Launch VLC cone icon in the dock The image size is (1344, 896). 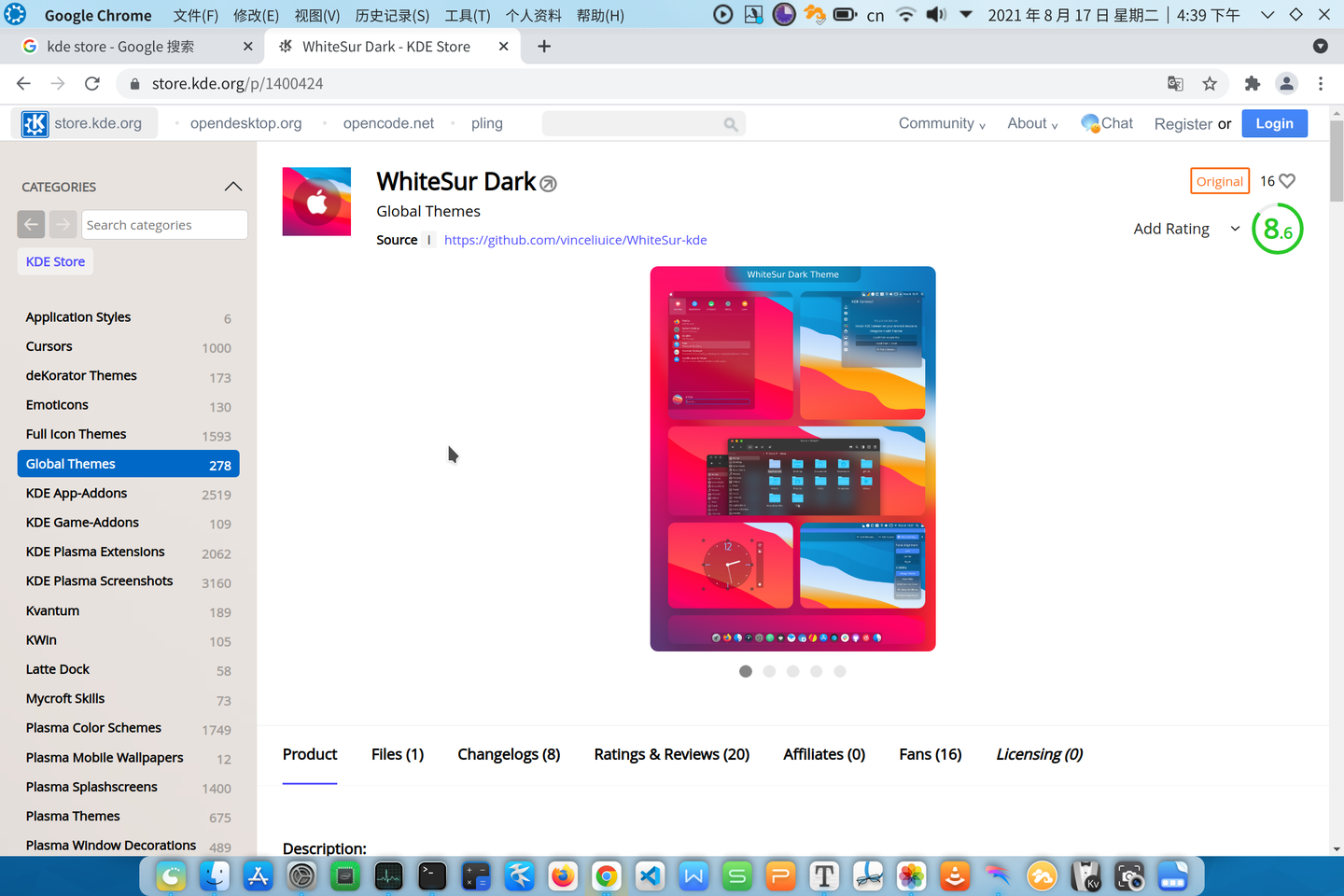pyautogui.click(x=955, y=875)
